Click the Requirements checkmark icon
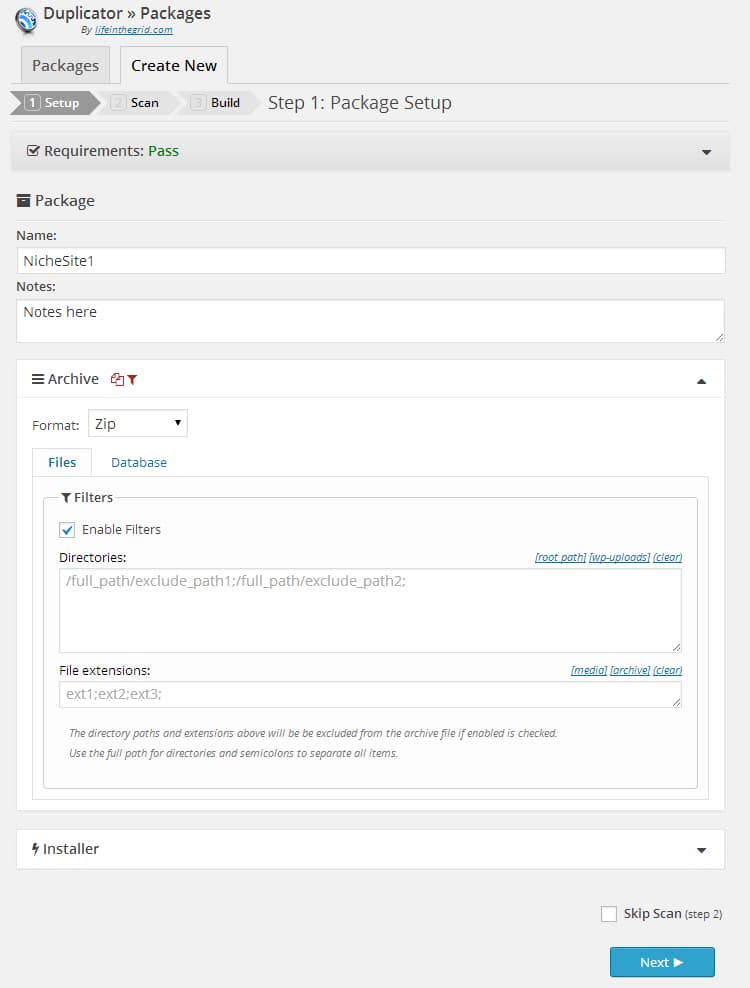 pyautogui.click(x=33, y=151)
